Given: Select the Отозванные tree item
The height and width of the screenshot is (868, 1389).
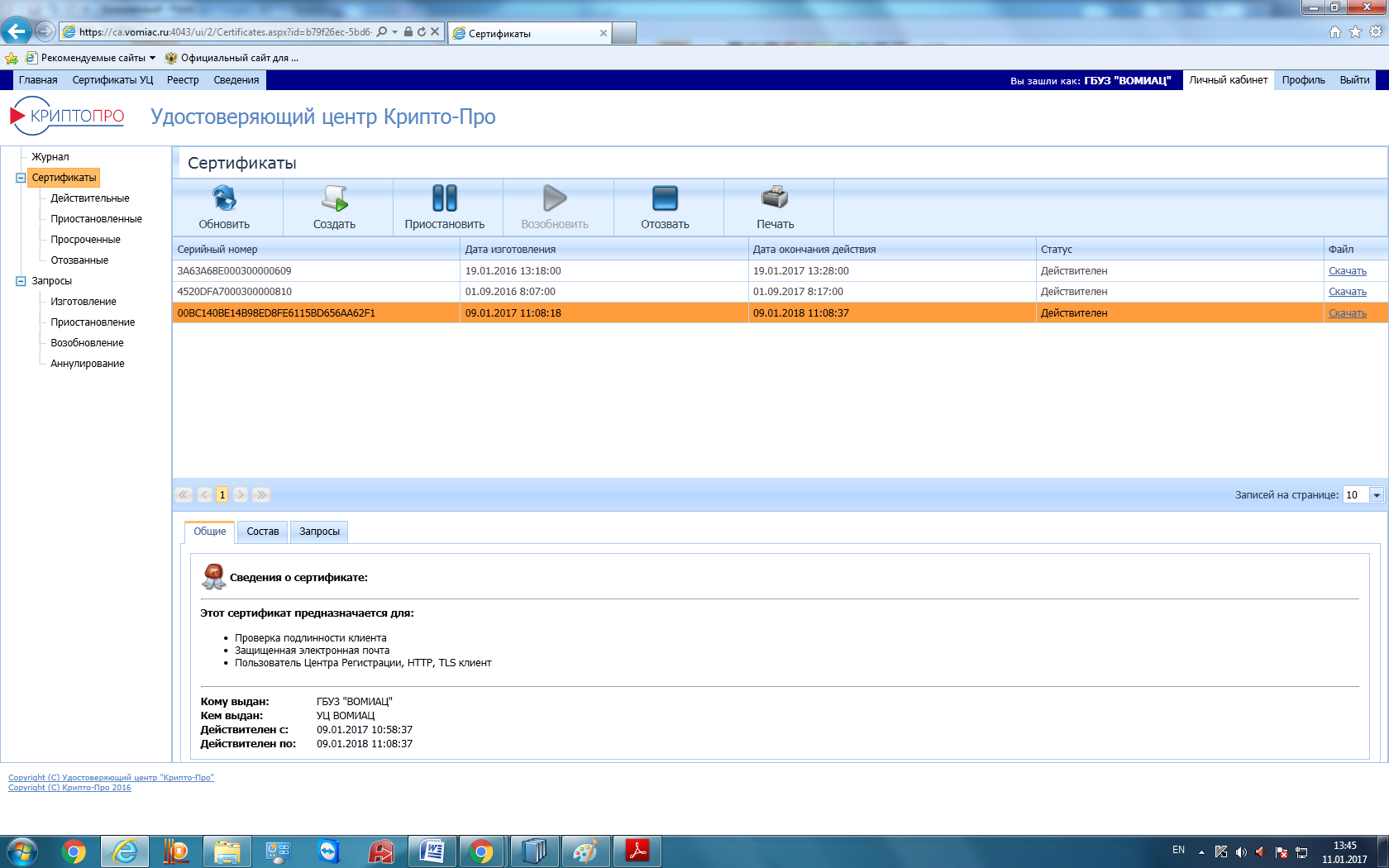Looking at the screenshot, I should (x=79, y=260).
